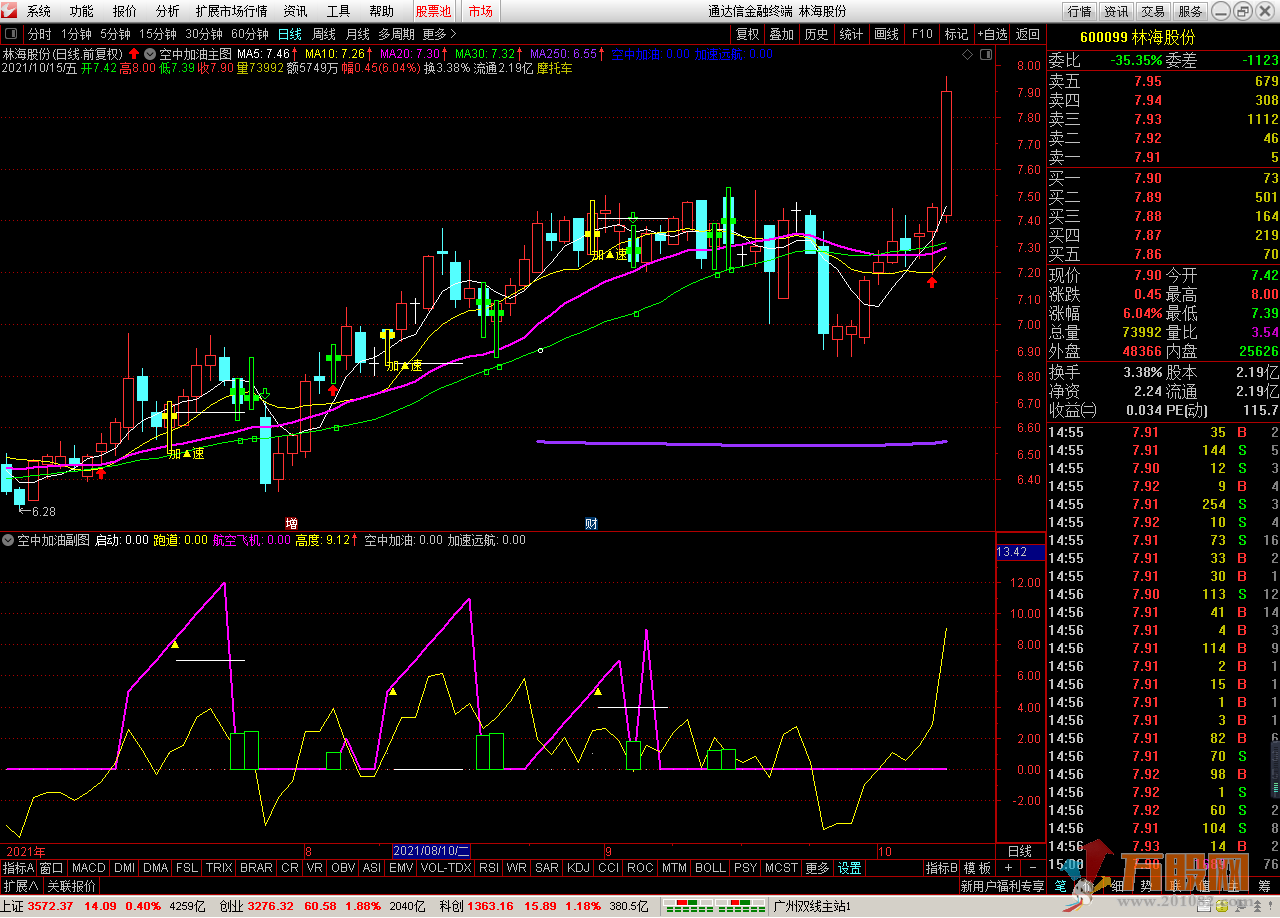Click 返回 to go back

point(1028,34)
